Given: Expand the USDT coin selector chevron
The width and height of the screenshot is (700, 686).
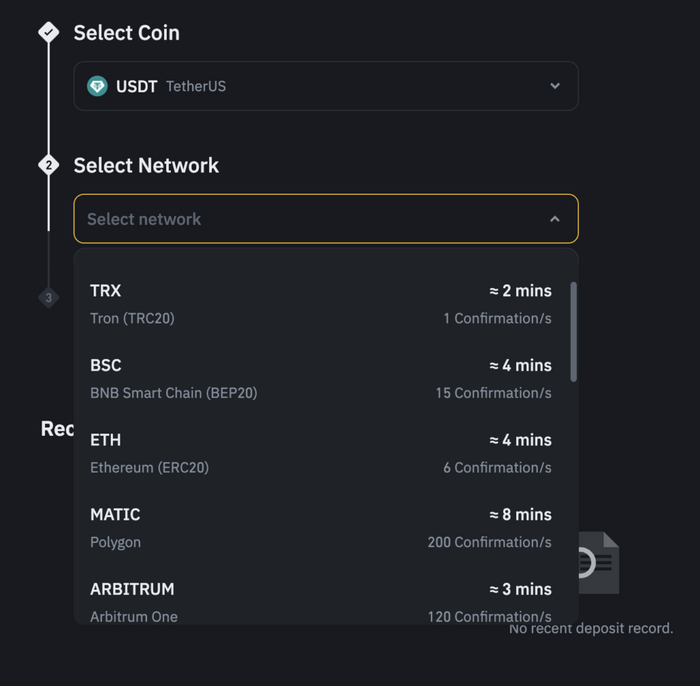Looking at the screenshot, I should 555,86.
